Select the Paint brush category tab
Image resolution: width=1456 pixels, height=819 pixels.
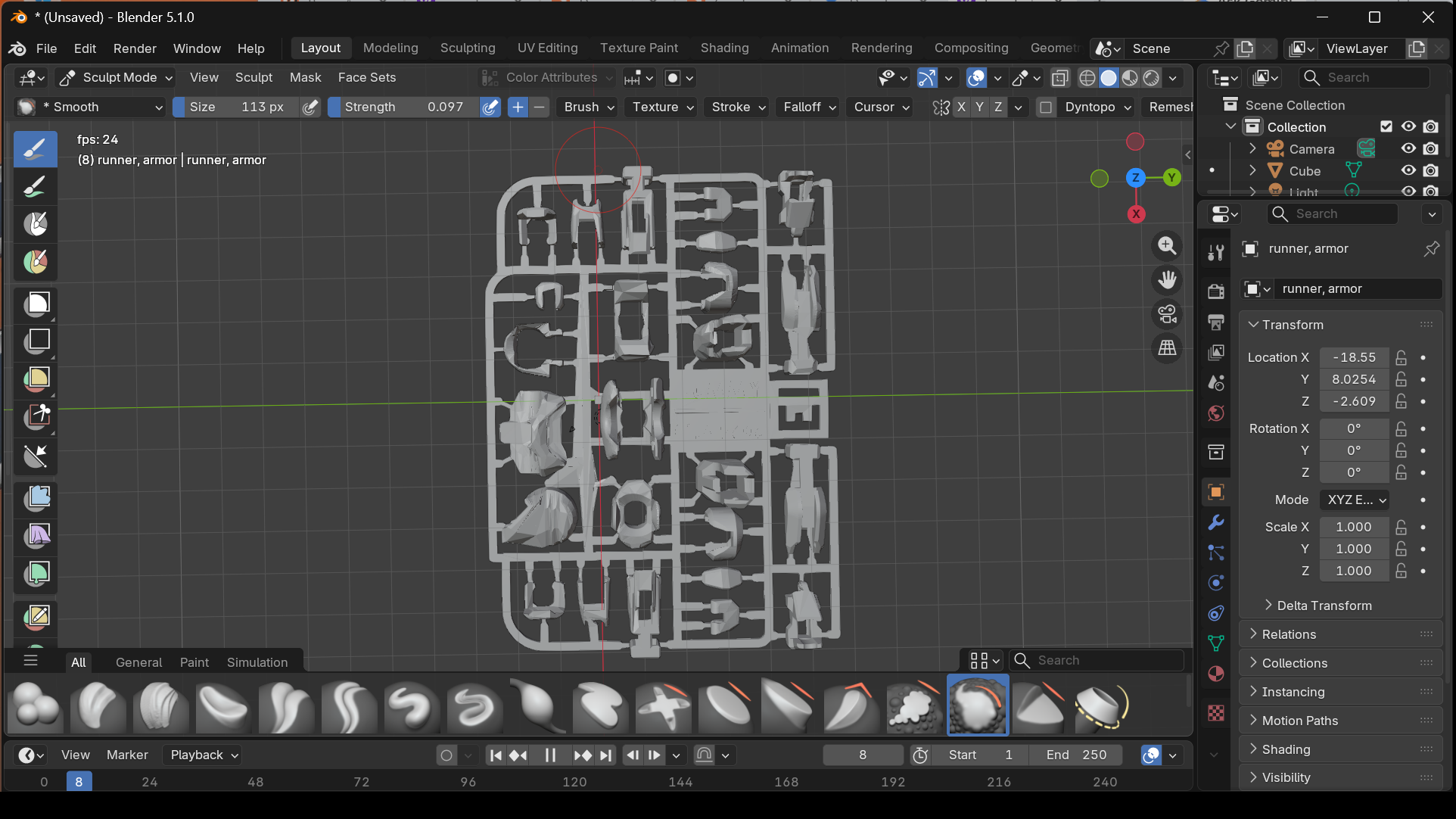coord(194,662)
